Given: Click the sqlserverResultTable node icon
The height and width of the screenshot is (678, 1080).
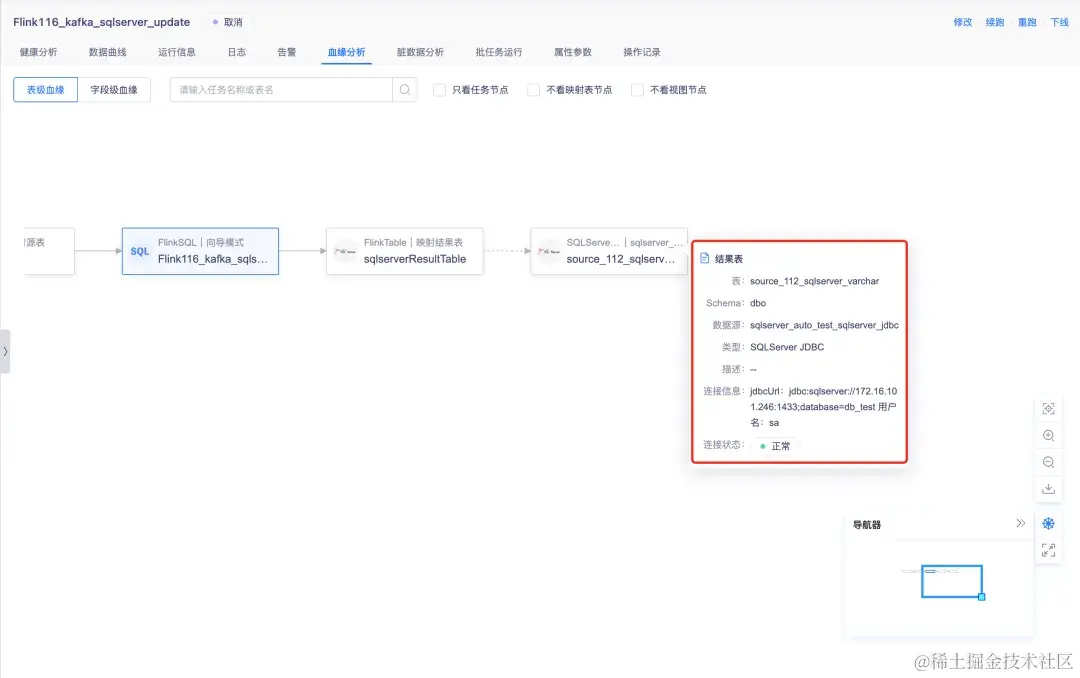Looking at the screenshot, I should pyautogui.click(x=345, y=251).
